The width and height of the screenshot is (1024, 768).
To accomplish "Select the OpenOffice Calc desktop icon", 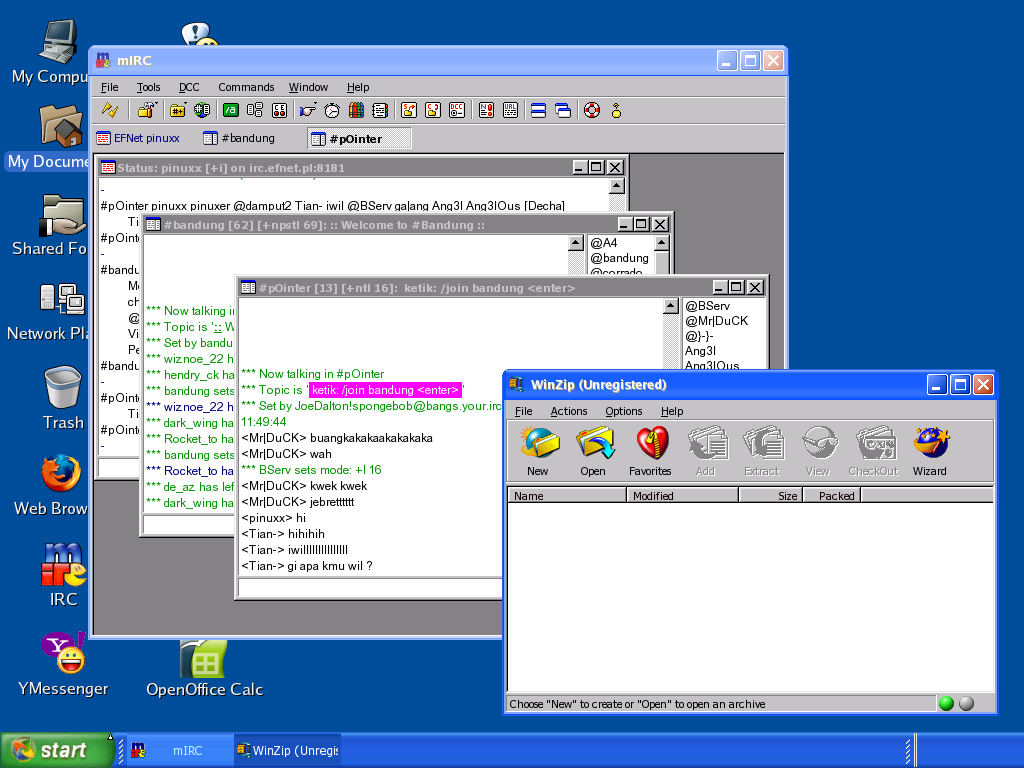I will [x=204, y=668].
